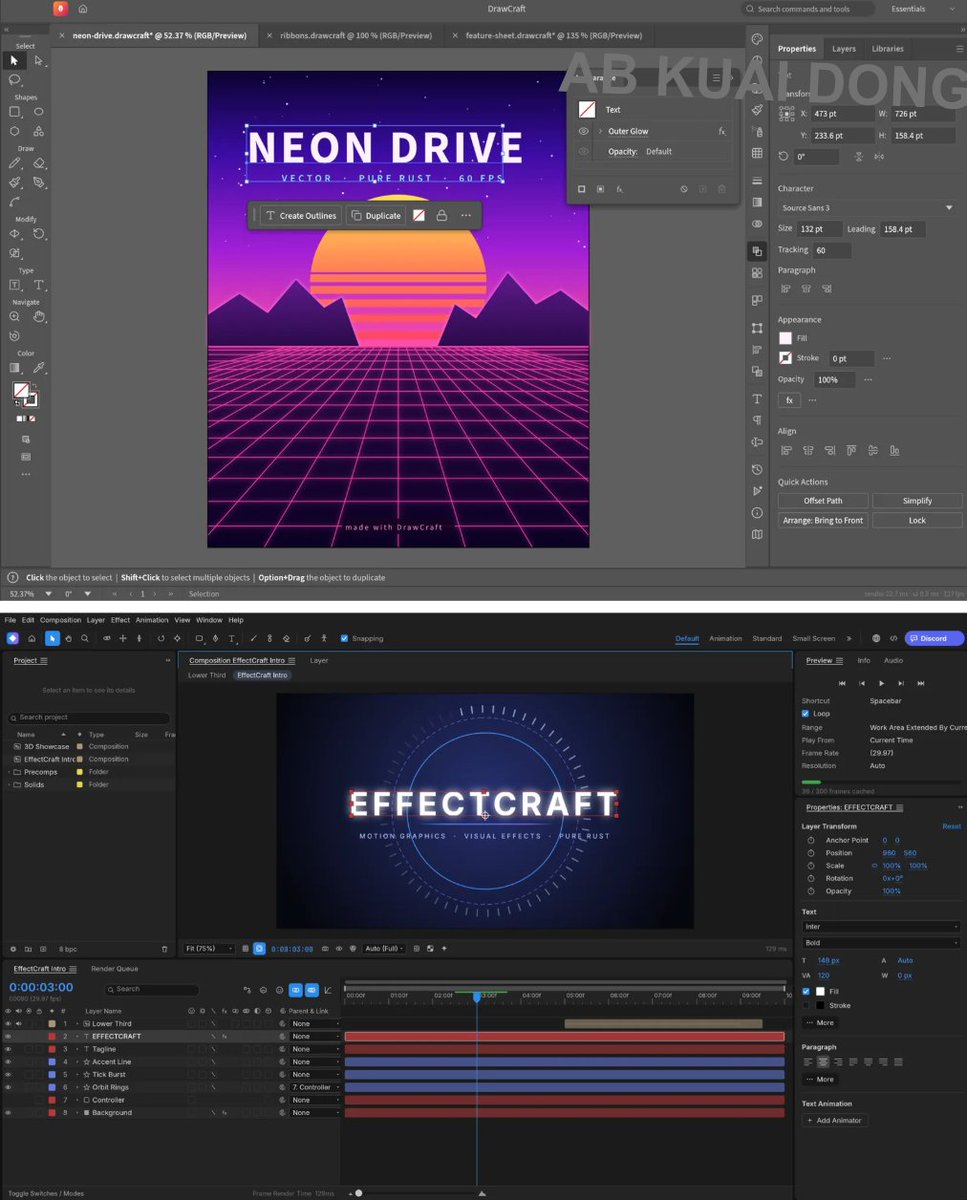
Task: Click the Offset Path quick action
Action: (823, 500)
